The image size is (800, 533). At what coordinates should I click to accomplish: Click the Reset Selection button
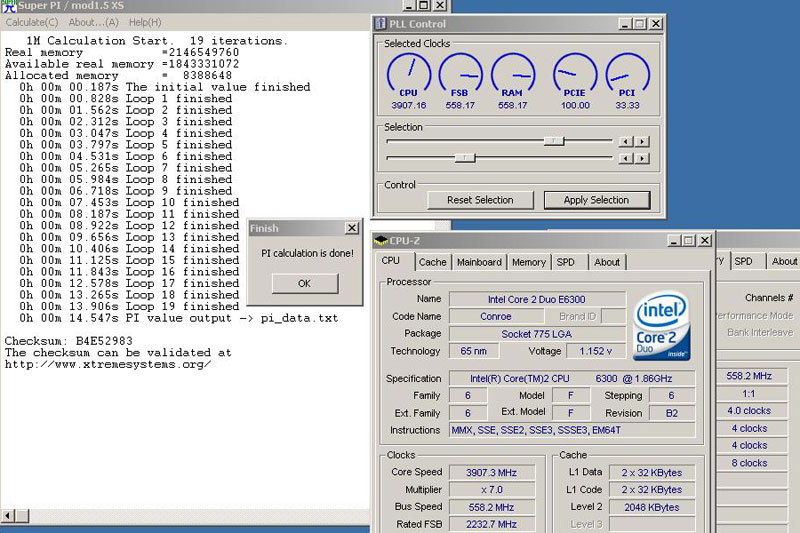[480, 200]
